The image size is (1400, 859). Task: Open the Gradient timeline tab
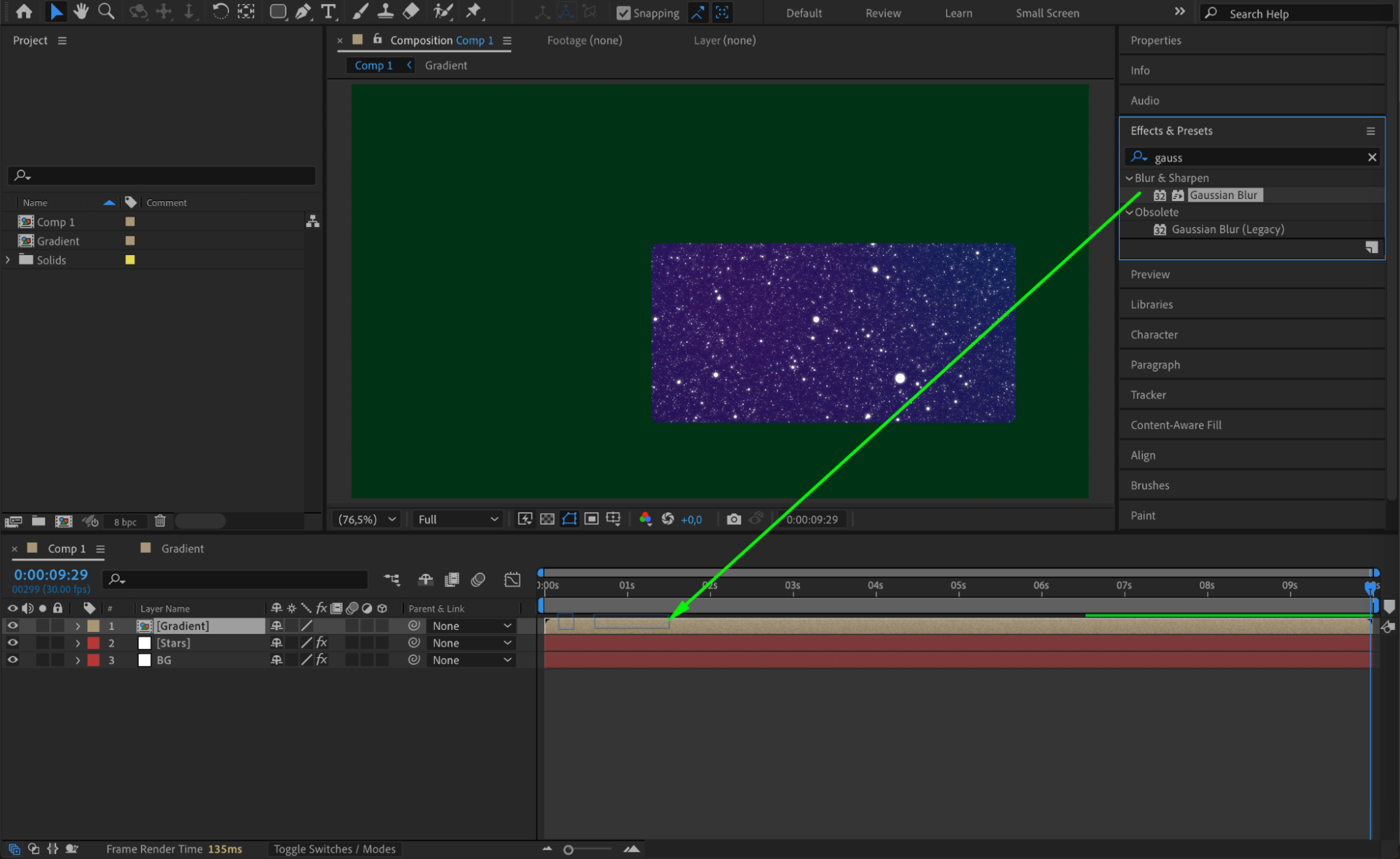(x=182, y=549)
